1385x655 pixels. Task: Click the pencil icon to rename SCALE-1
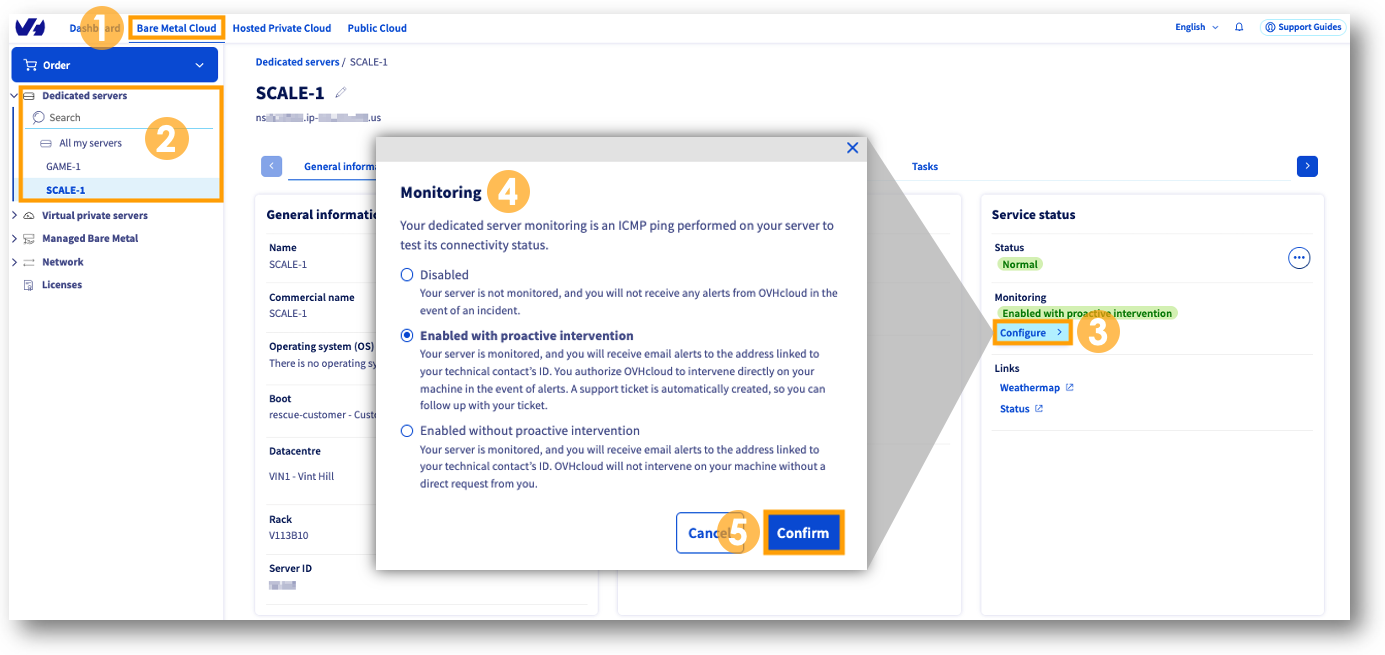pyautogui.click(x=339, y=90)
